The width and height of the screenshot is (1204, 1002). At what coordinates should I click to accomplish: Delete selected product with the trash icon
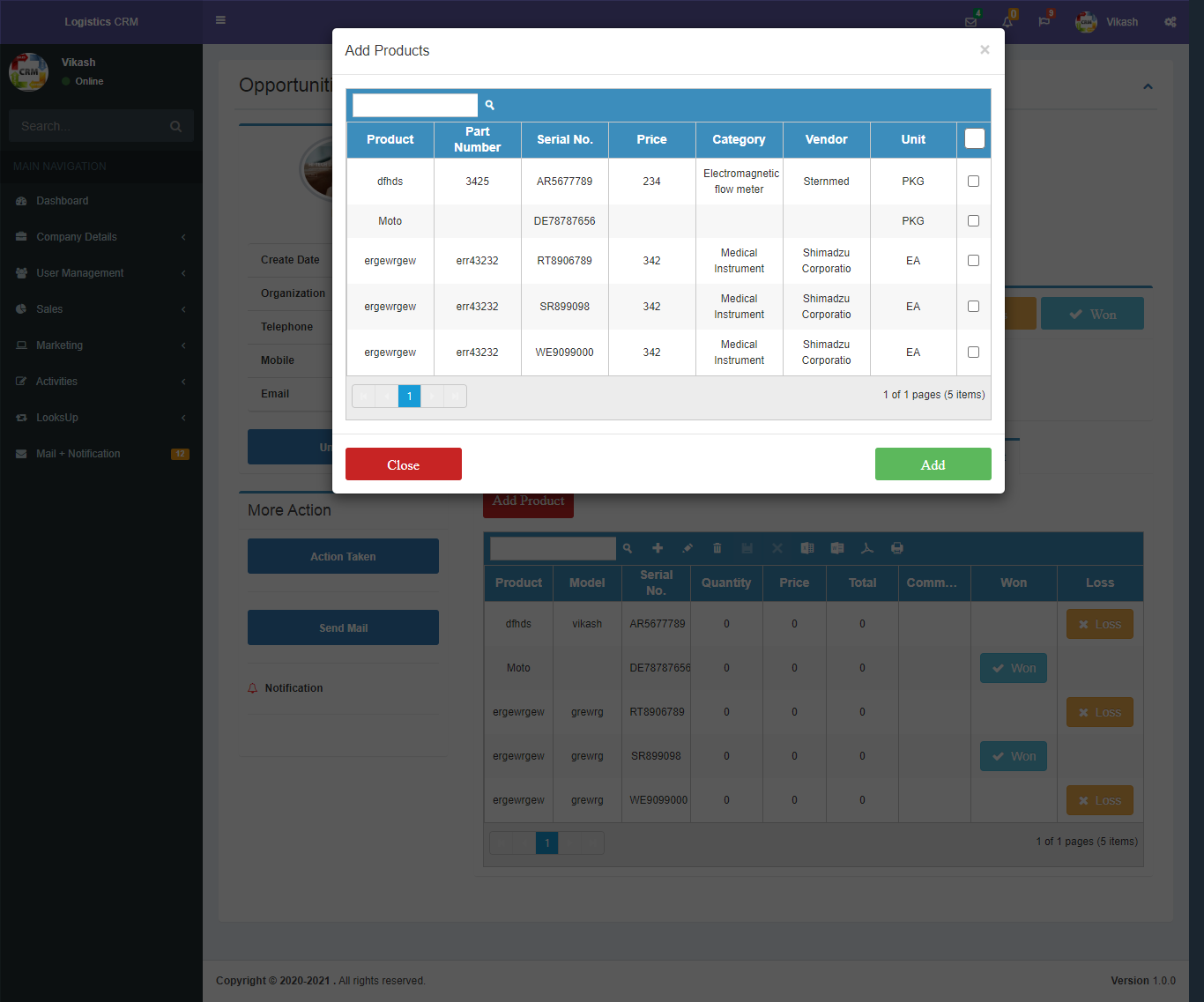pyautogui.click(x=717, y=547)
